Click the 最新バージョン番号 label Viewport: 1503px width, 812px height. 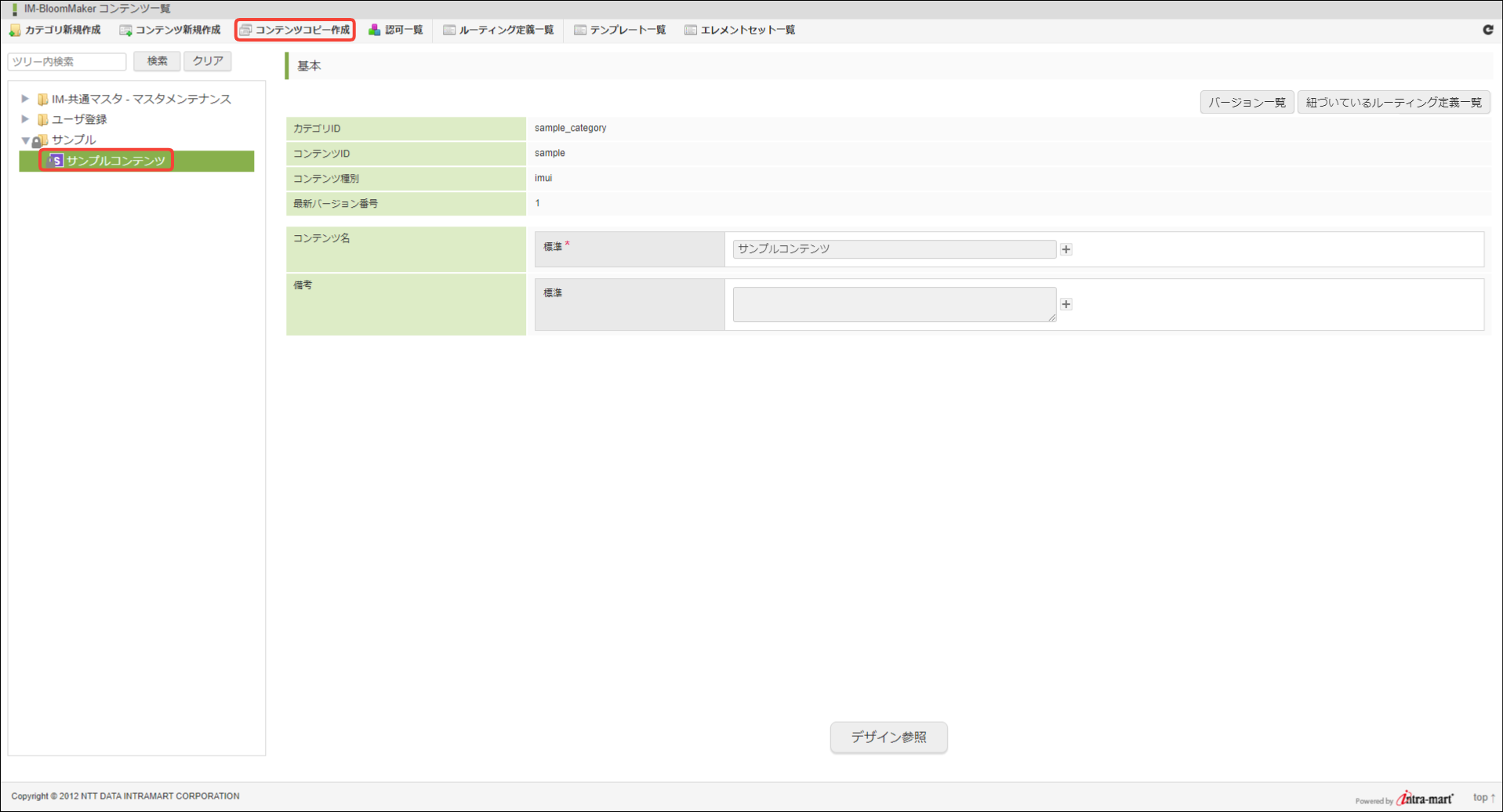point(336,204)
